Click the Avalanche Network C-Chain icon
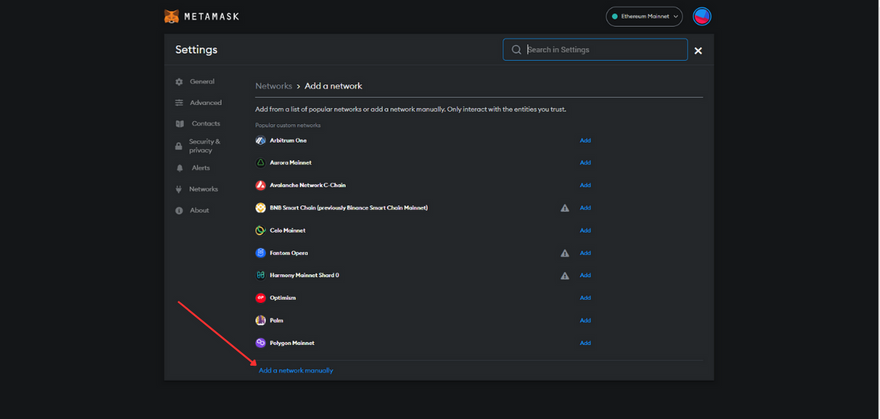This screenshot has height=419, width=880. coord(261,185)
